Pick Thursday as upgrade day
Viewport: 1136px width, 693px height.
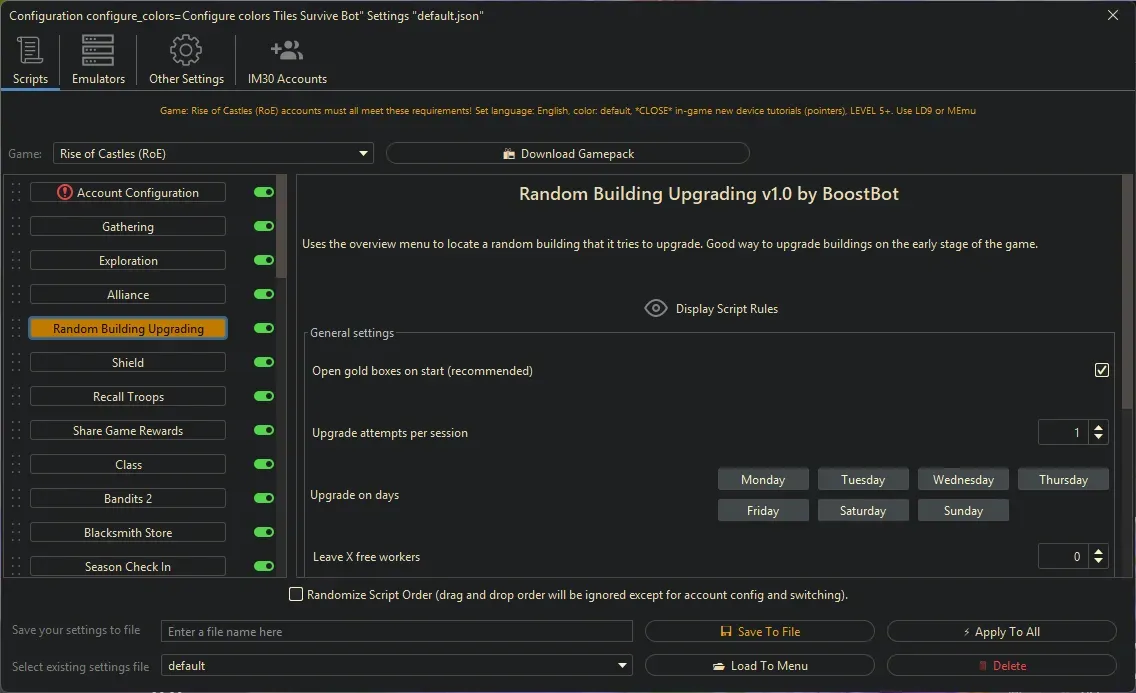1063,479
